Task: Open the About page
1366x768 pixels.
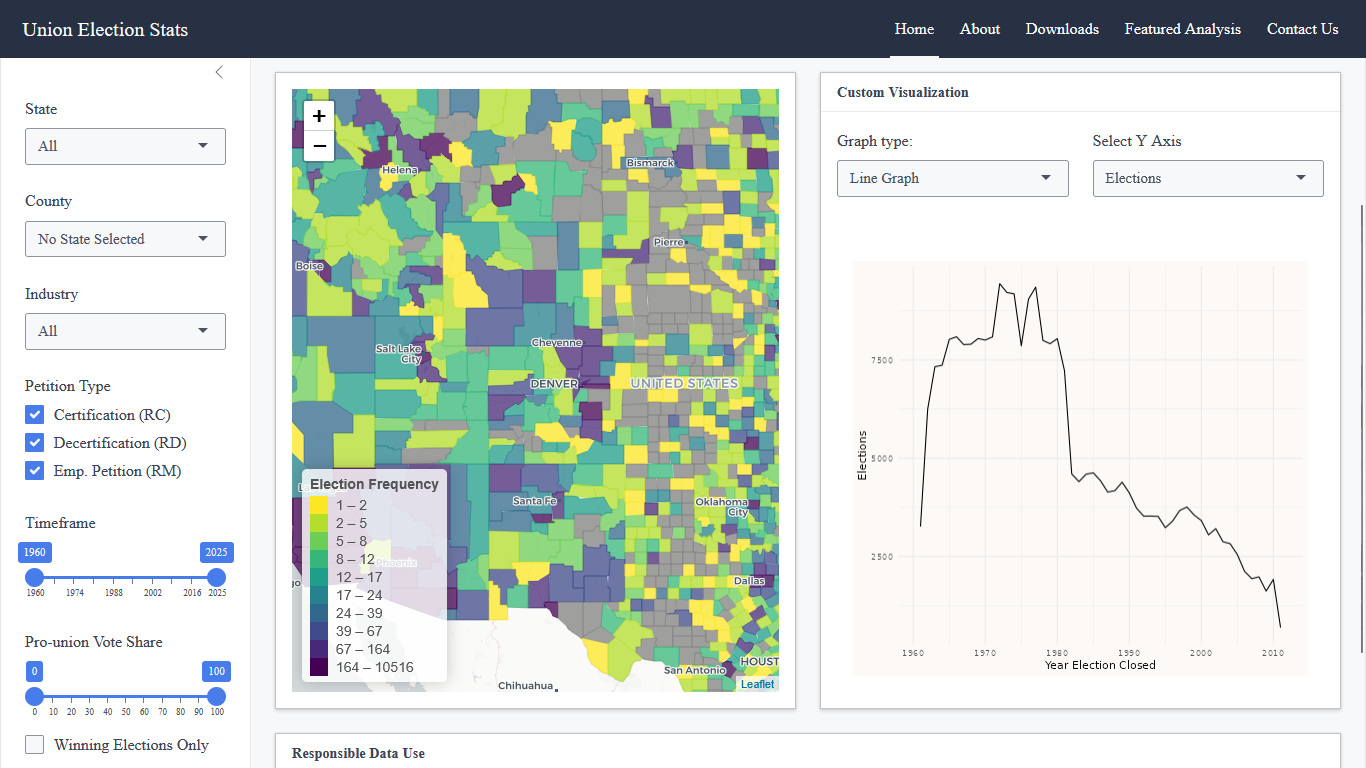Action: click(980, 29)
